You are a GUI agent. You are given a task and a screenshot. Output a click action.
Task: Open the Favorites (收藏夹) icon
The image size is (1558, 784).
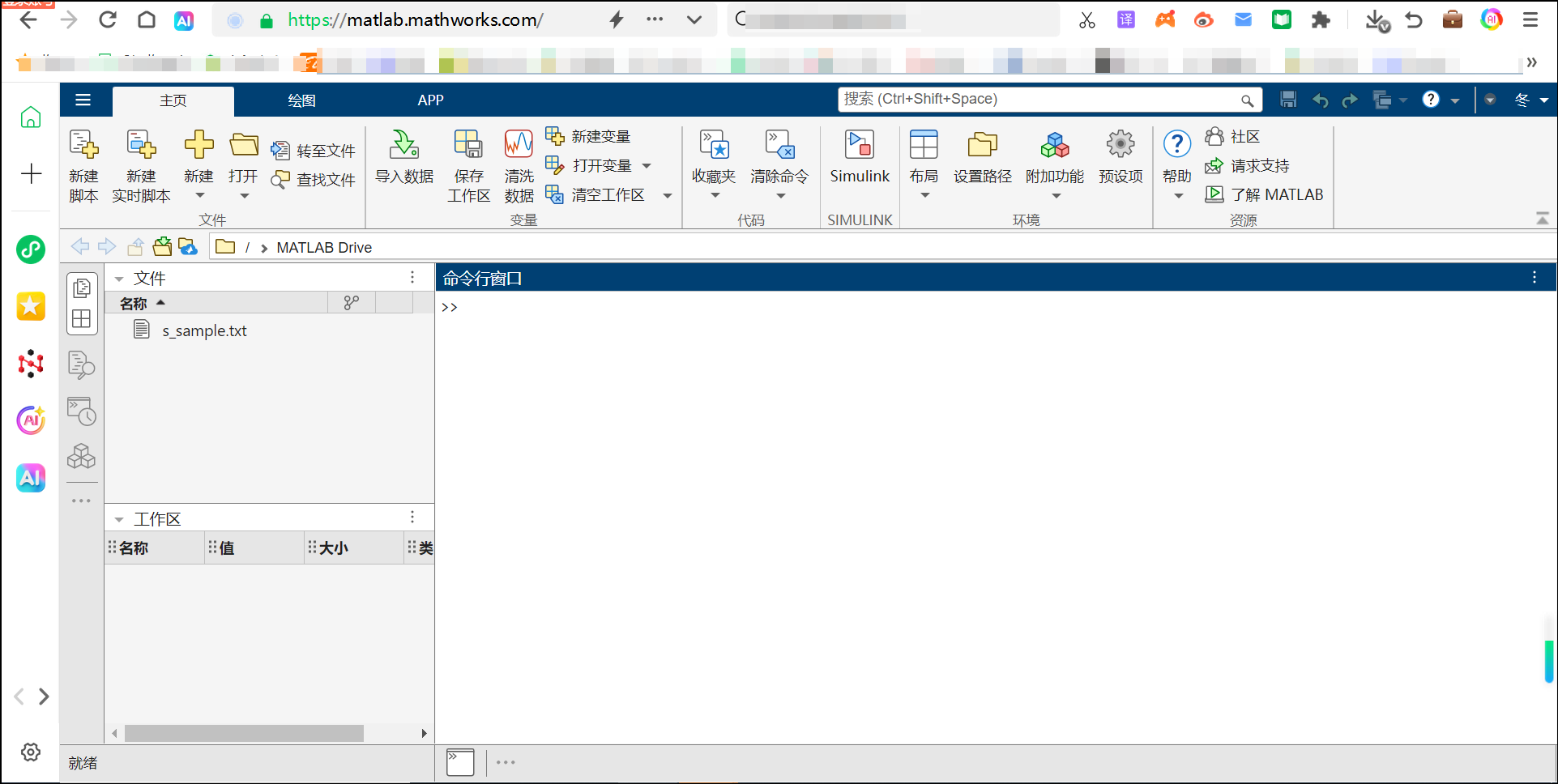point(714,145)
